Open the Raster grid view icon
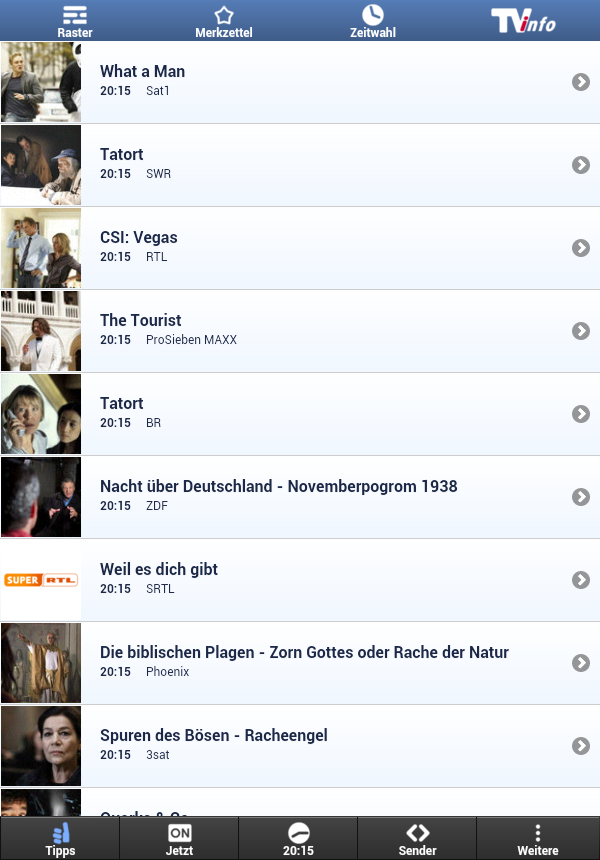This screenshot has height=860, width=600. coord(75,15)
